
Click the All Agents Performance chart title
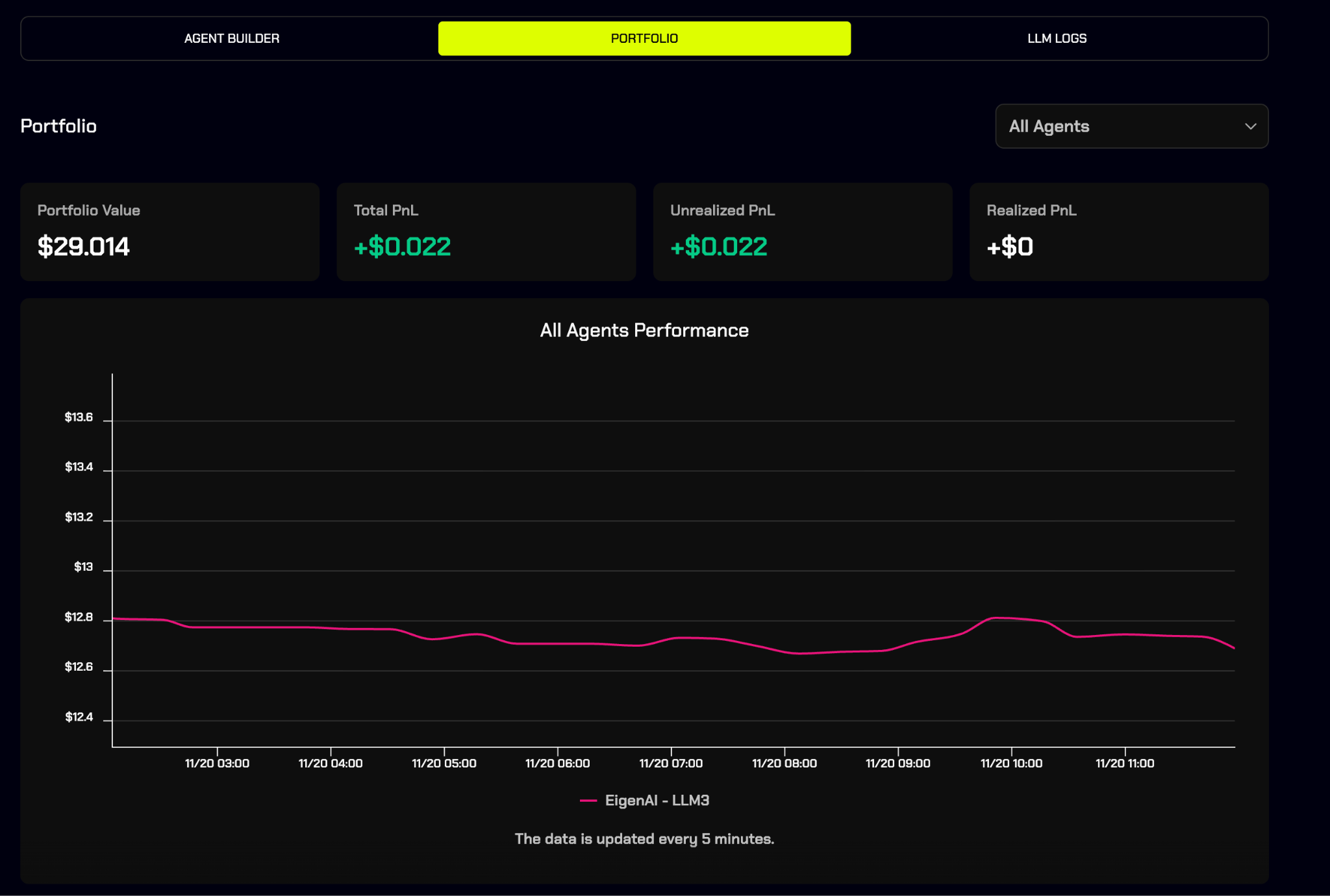[644, 330]
